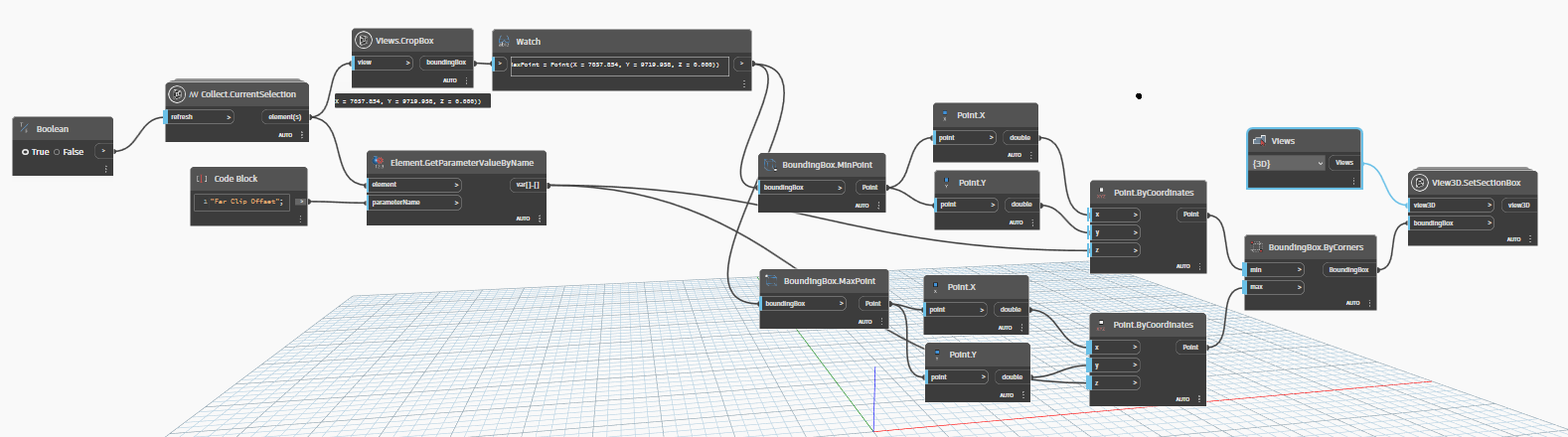This screenshot has height=437, width=1568.
Task: Open the Boolean node's three-dot menu
Action: (x=105, y=169)
